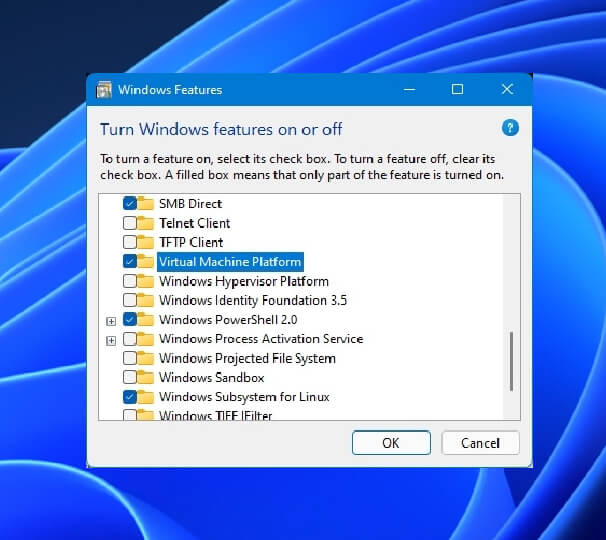Click the features list vertical scrollbar thumb
The height and width of the screenshot is (540, 606).
511,361
